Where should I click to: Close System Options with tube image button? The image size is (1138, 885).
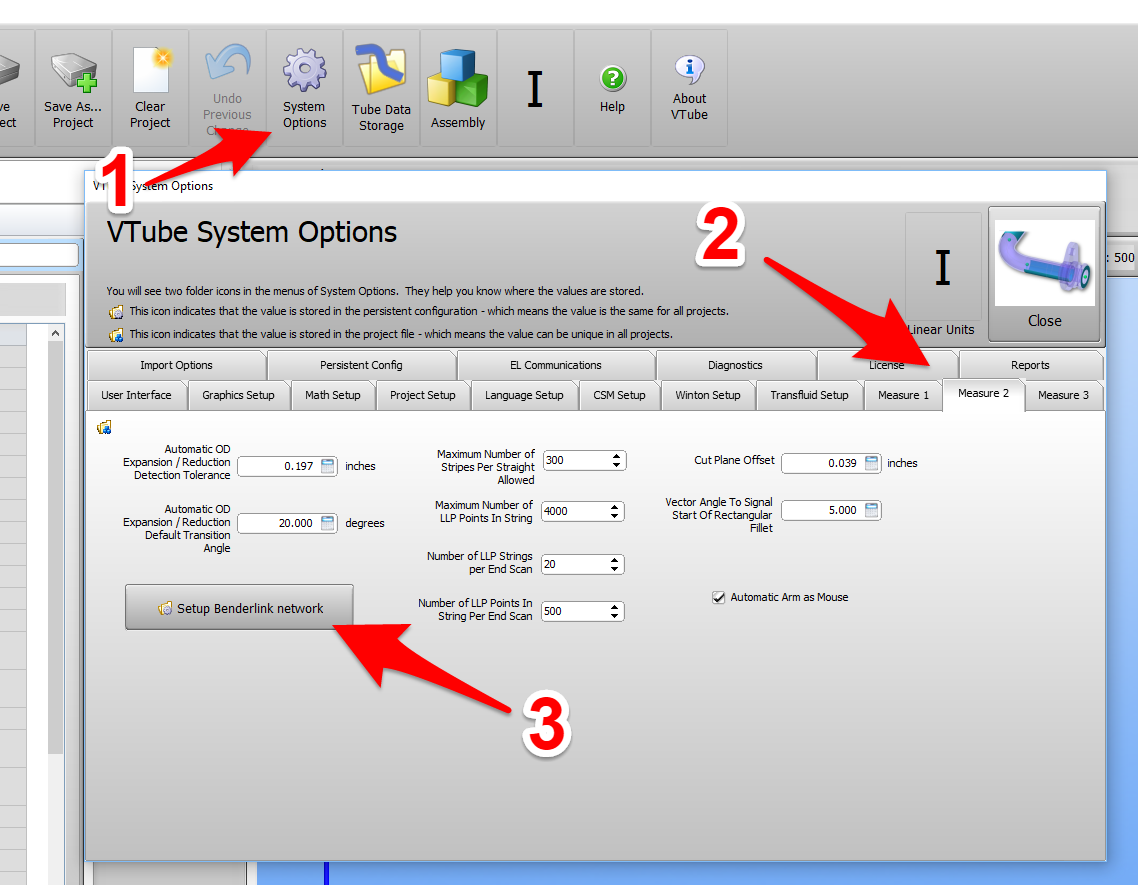point(1044,274)
